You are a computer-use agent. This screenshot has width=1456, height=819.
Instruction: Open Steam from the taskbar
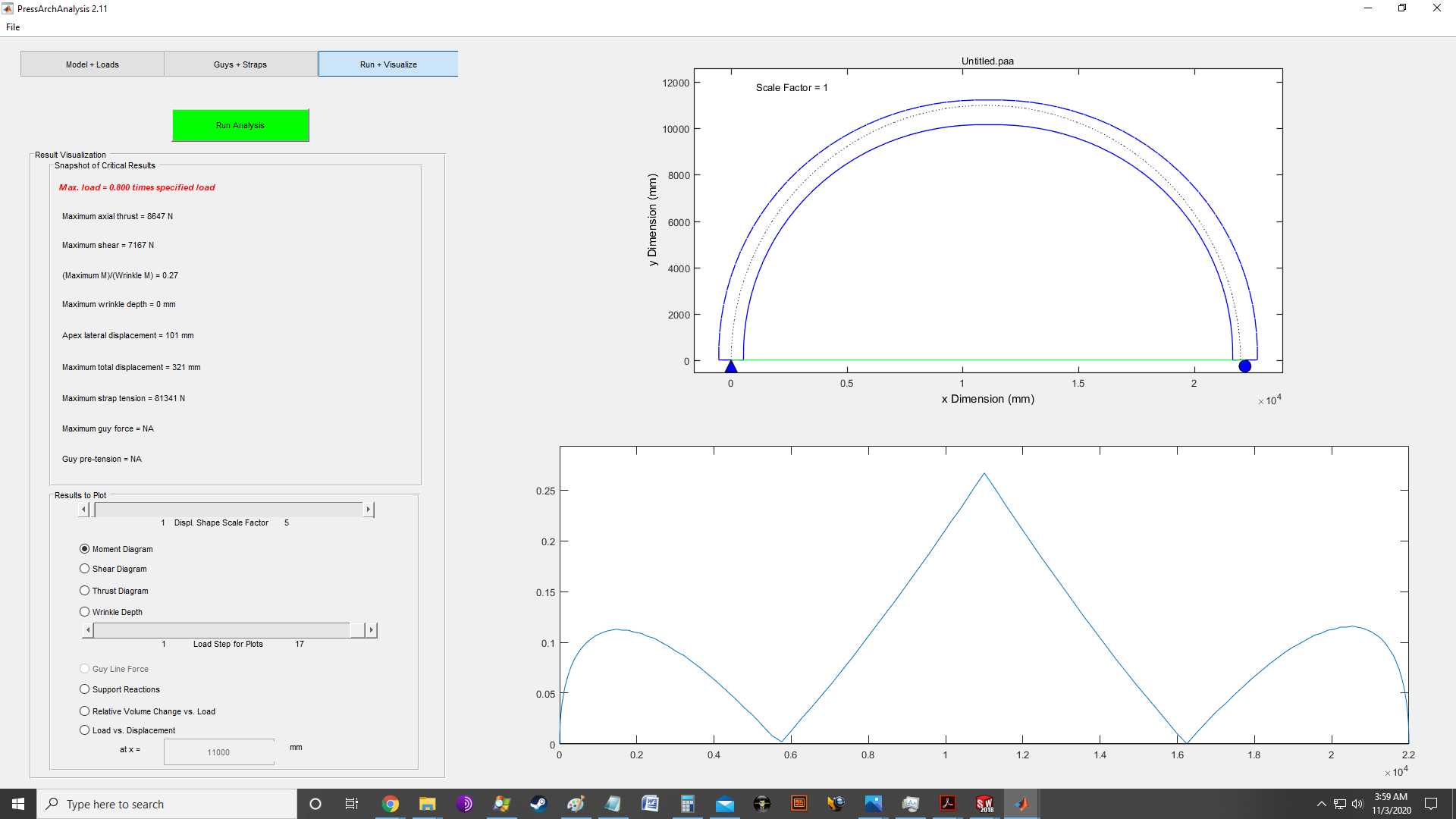[538, 804]
